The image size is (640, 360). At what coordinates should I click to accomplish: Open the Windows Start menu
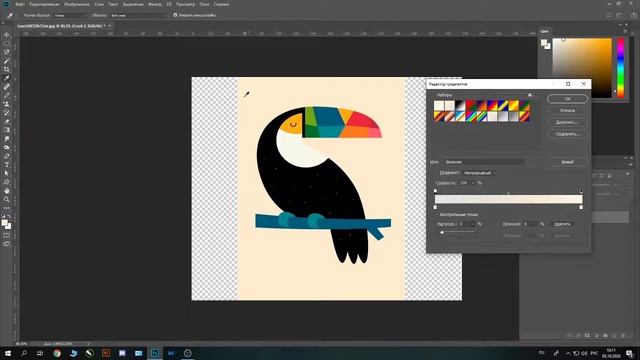point(7,353)
